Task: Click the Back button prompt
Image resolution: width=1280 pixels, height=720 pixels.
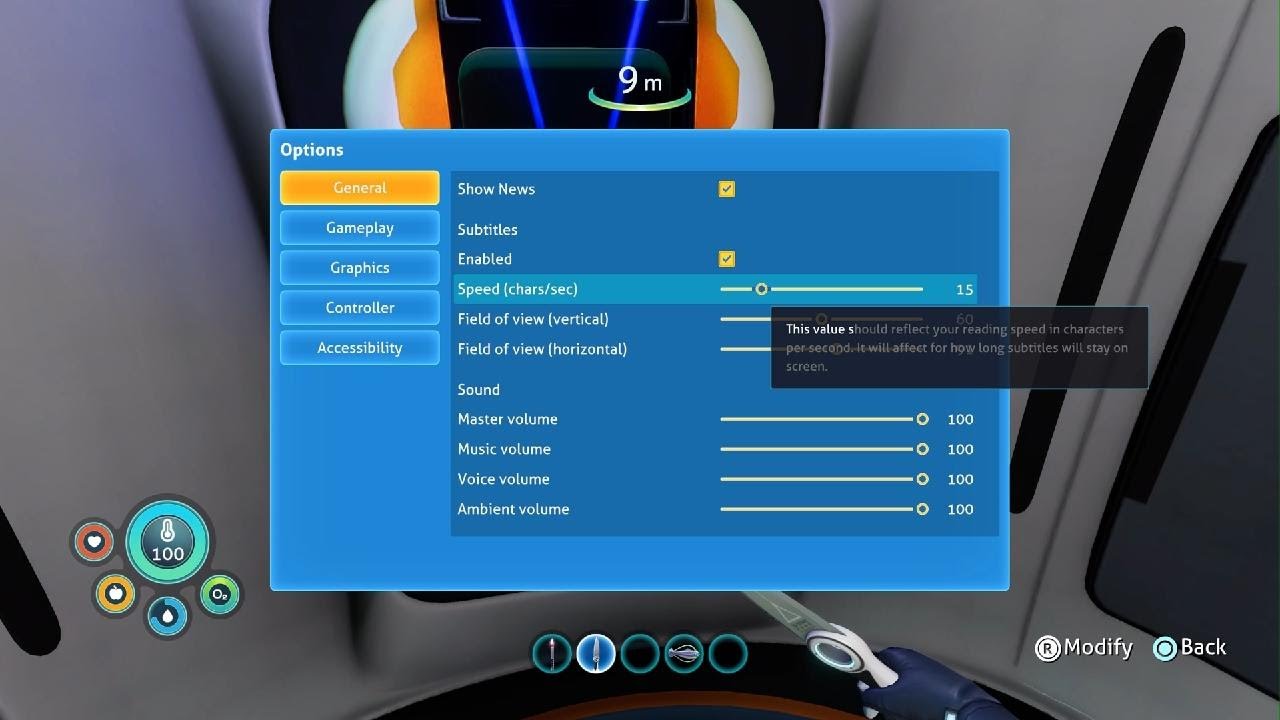Action: pos(1190,648)
